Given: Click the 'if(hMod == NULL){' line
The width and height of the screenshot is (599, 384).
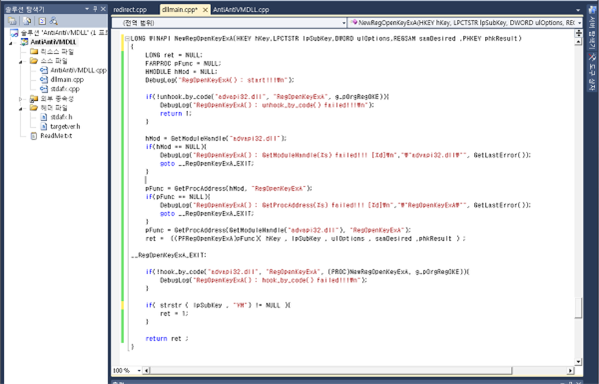Looking at the screenshot, I should pos(176,147).
